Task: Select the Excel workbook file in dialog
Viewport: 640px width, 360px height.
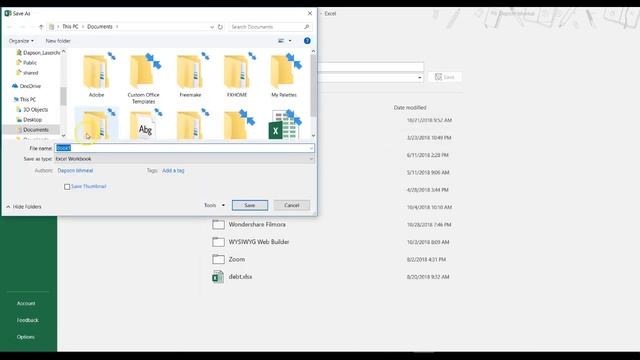Action: click(x=284, y=125)
